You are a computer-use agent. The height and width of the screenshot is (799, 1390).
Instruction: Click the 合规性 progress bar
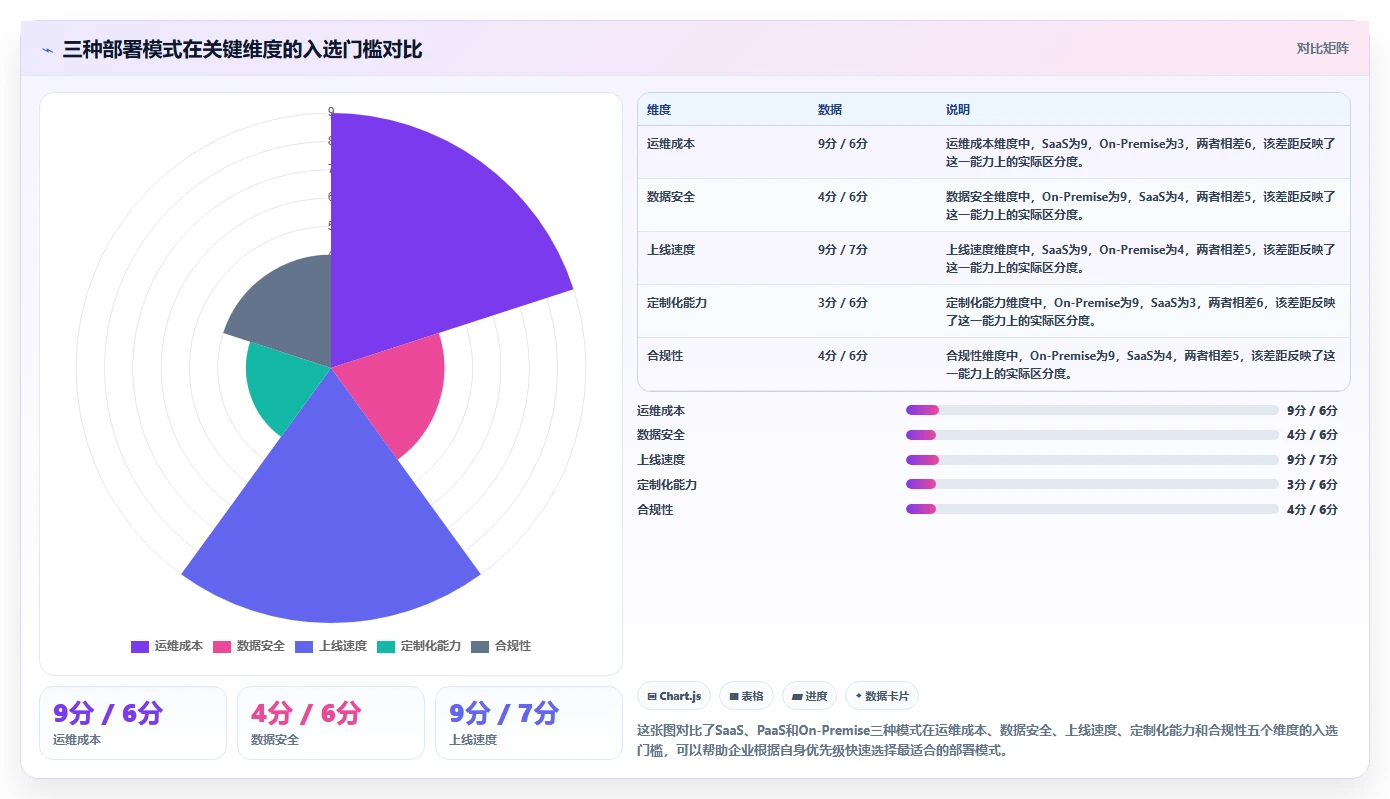(1092, 509)
